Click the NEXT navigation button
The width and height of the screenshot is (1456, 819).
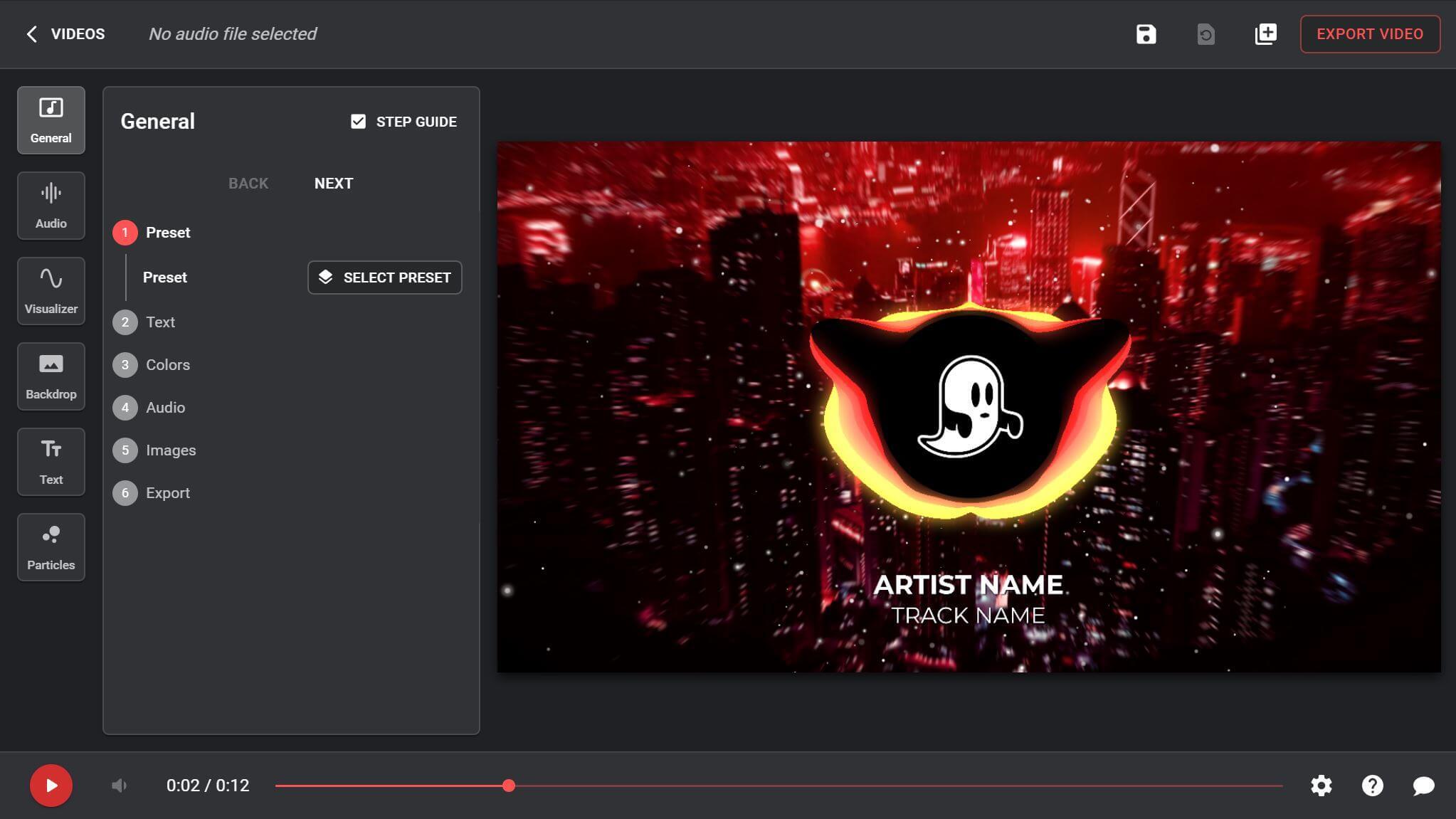click(333, 183)
